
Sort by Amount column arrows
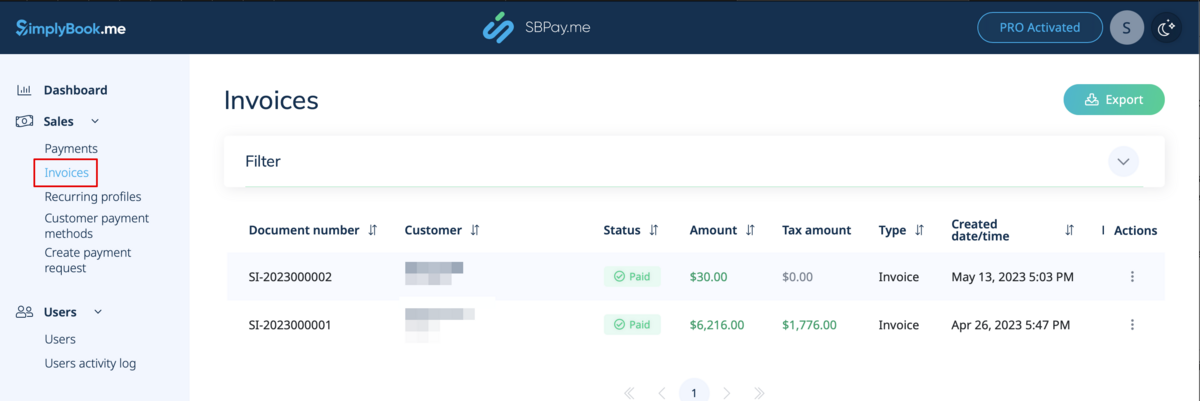point(750,230)
